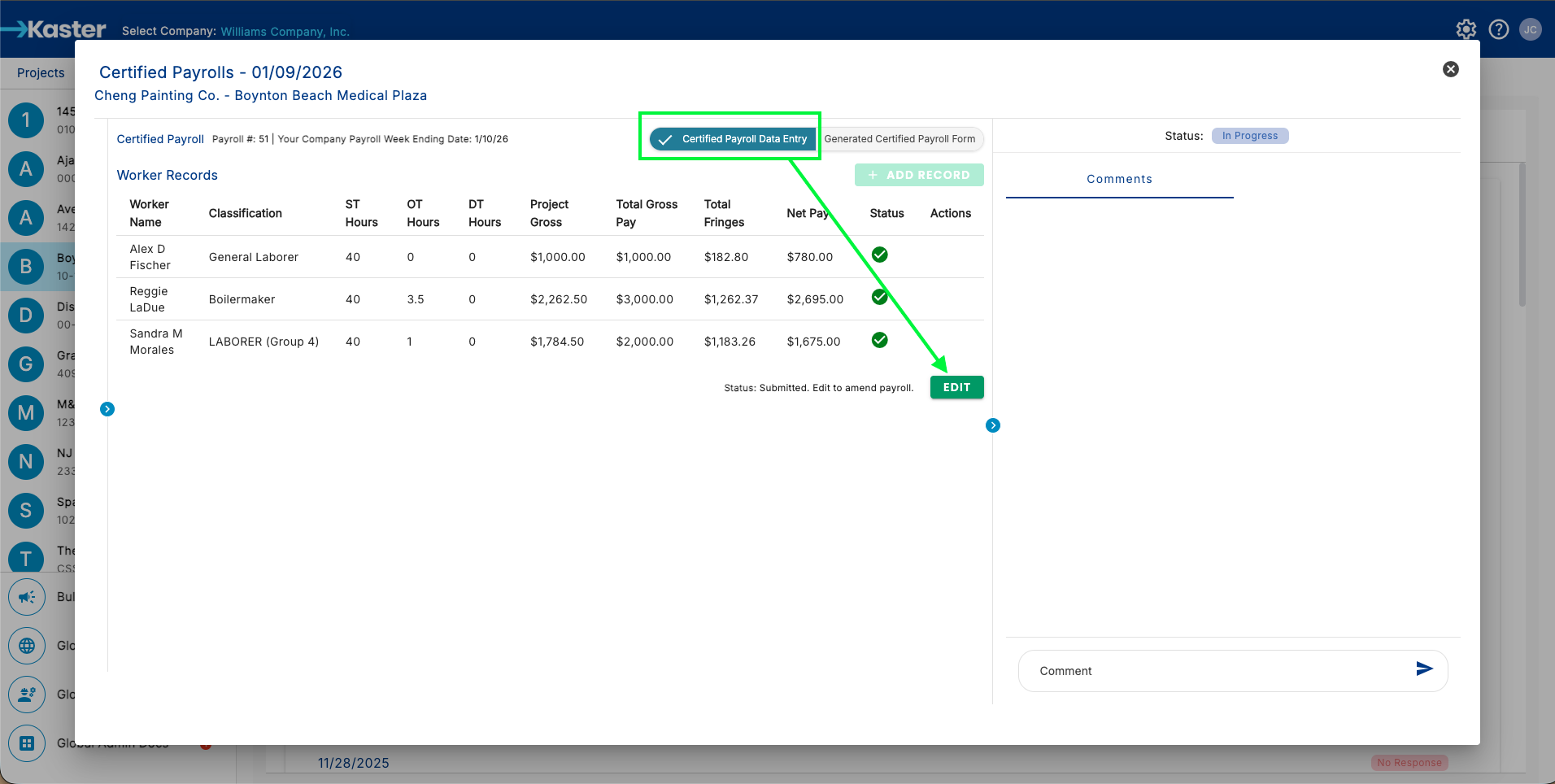
Task: Click Alex D Fischer's green status checkmark
Action: [x=879, y=255]
